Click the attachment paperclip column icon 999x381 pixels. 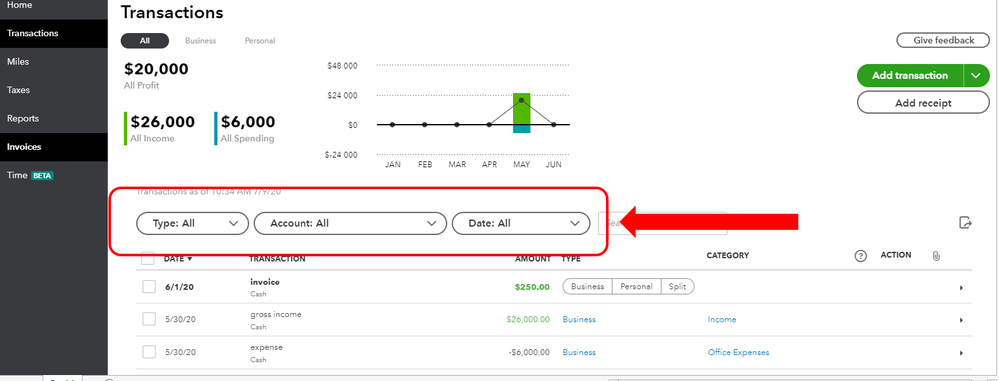point(936,255)
